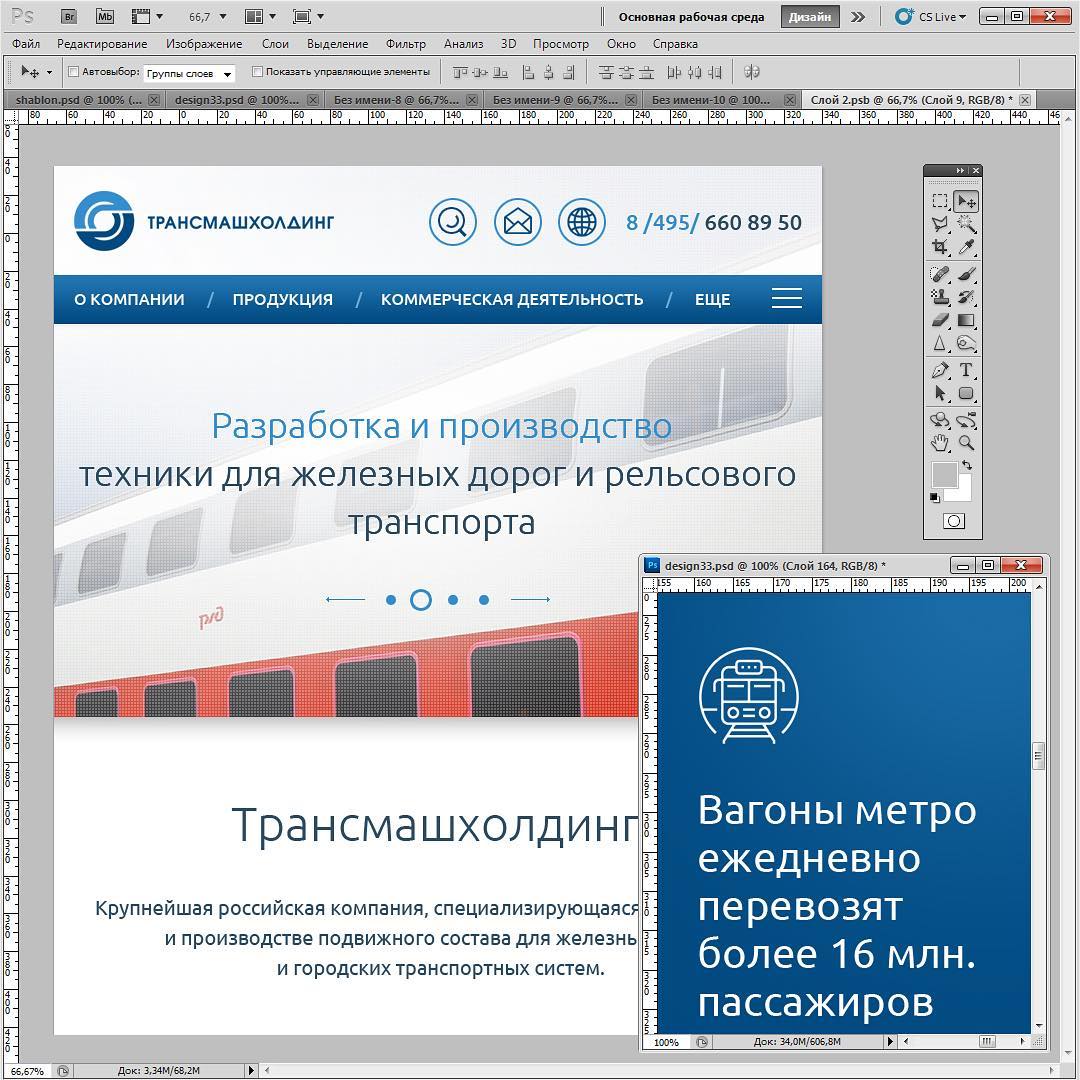Select the Magic Wand tool
1080x1080 pixels.
click(966, 224)
